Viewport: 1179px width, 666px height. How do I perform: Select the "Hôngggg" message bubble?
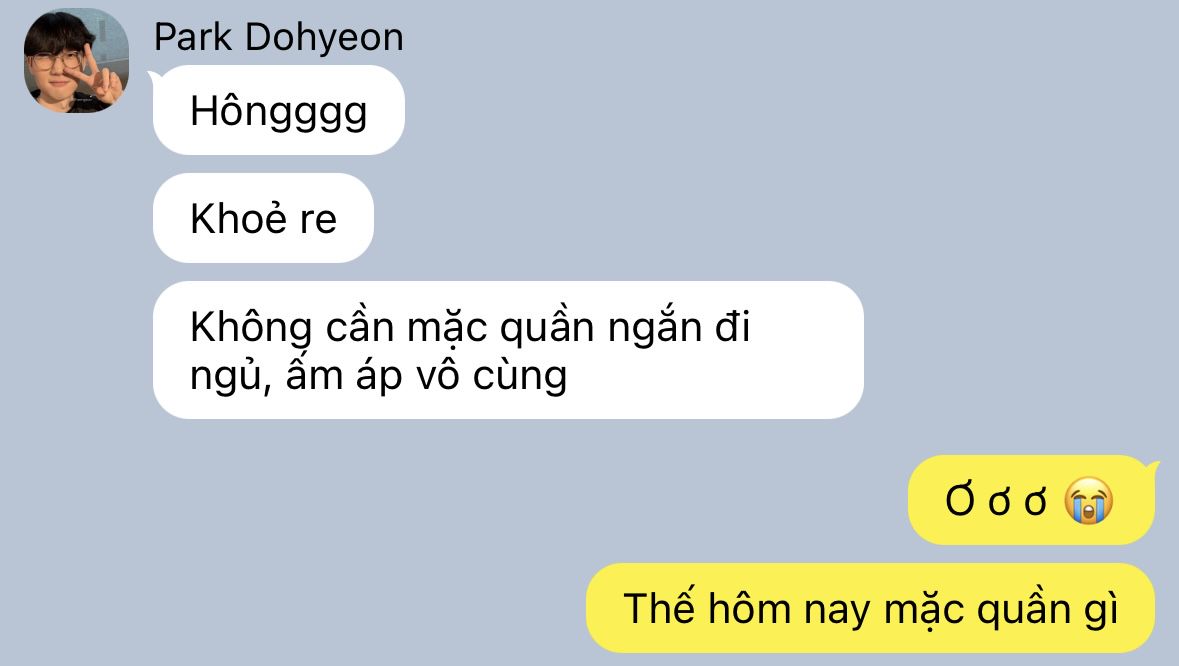(x=279, y=110)
